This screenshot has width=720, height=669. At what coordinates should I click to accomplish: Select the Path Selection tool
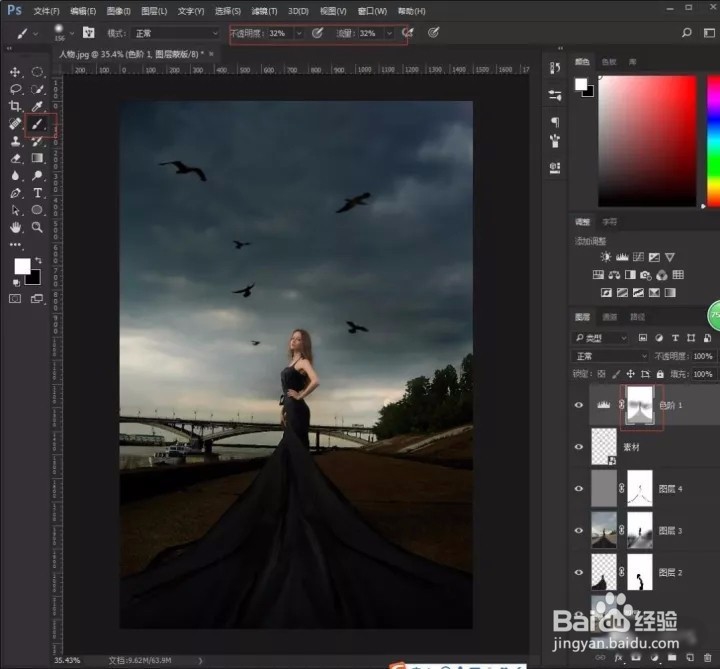pyautogui.click(x=15, y=210)
